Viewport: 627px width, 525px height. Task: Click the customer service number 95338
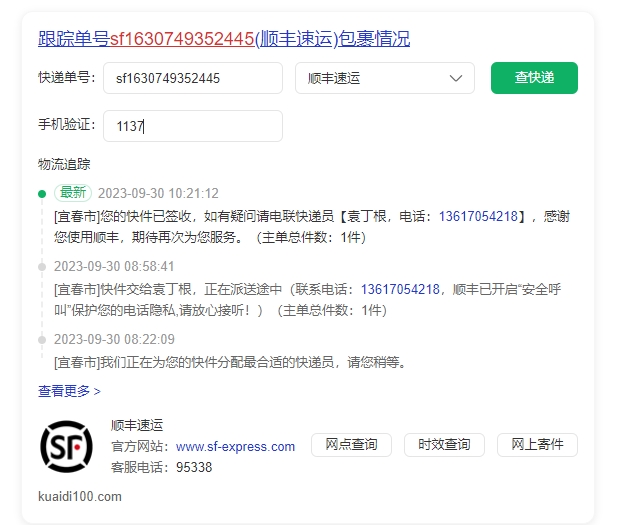click(194, 467)
